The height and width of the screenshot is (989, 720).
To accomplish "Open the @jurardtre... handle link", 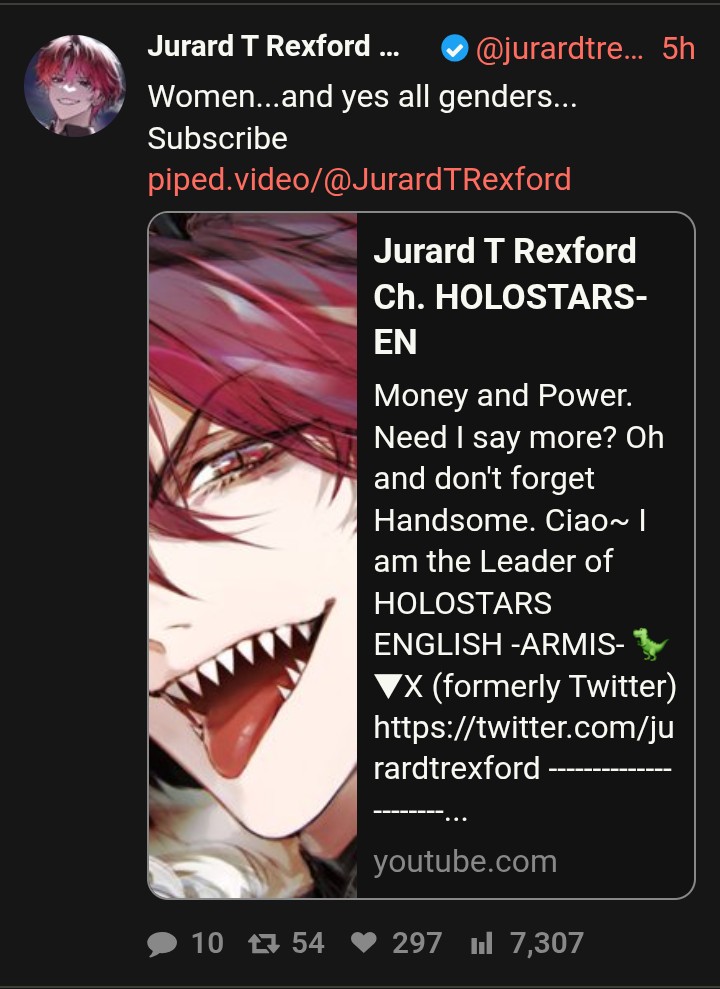I will tap(559, 49).
